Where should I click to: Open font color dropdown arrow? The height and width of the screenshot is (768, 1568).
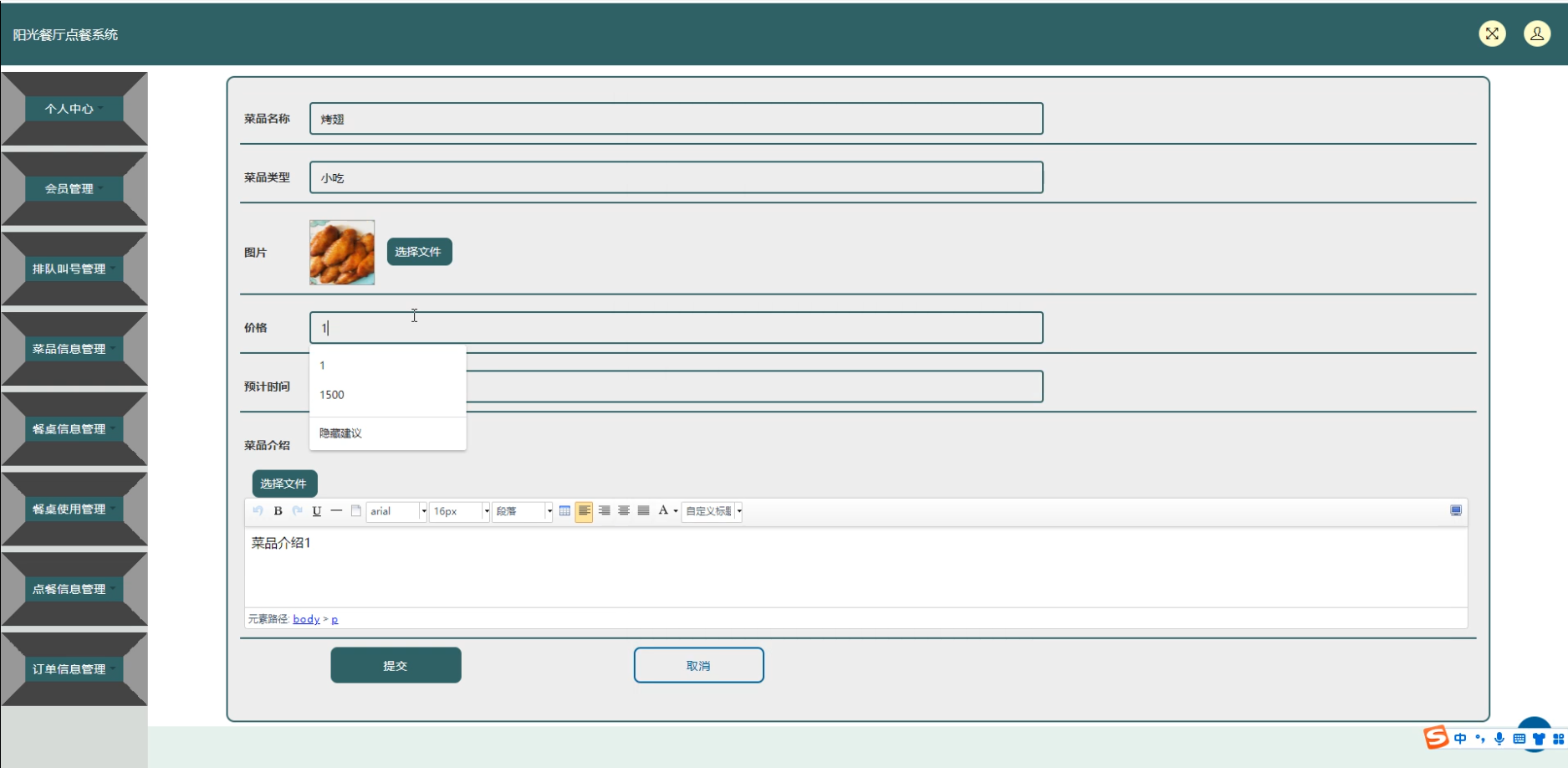pyautogui.click(x=676, y=511)
